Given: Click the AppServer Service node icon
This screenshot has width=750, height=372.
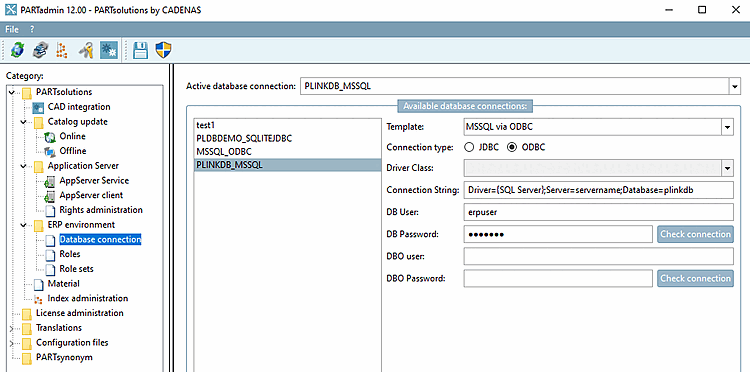Looking at the screenshot, I should point(50,181).
